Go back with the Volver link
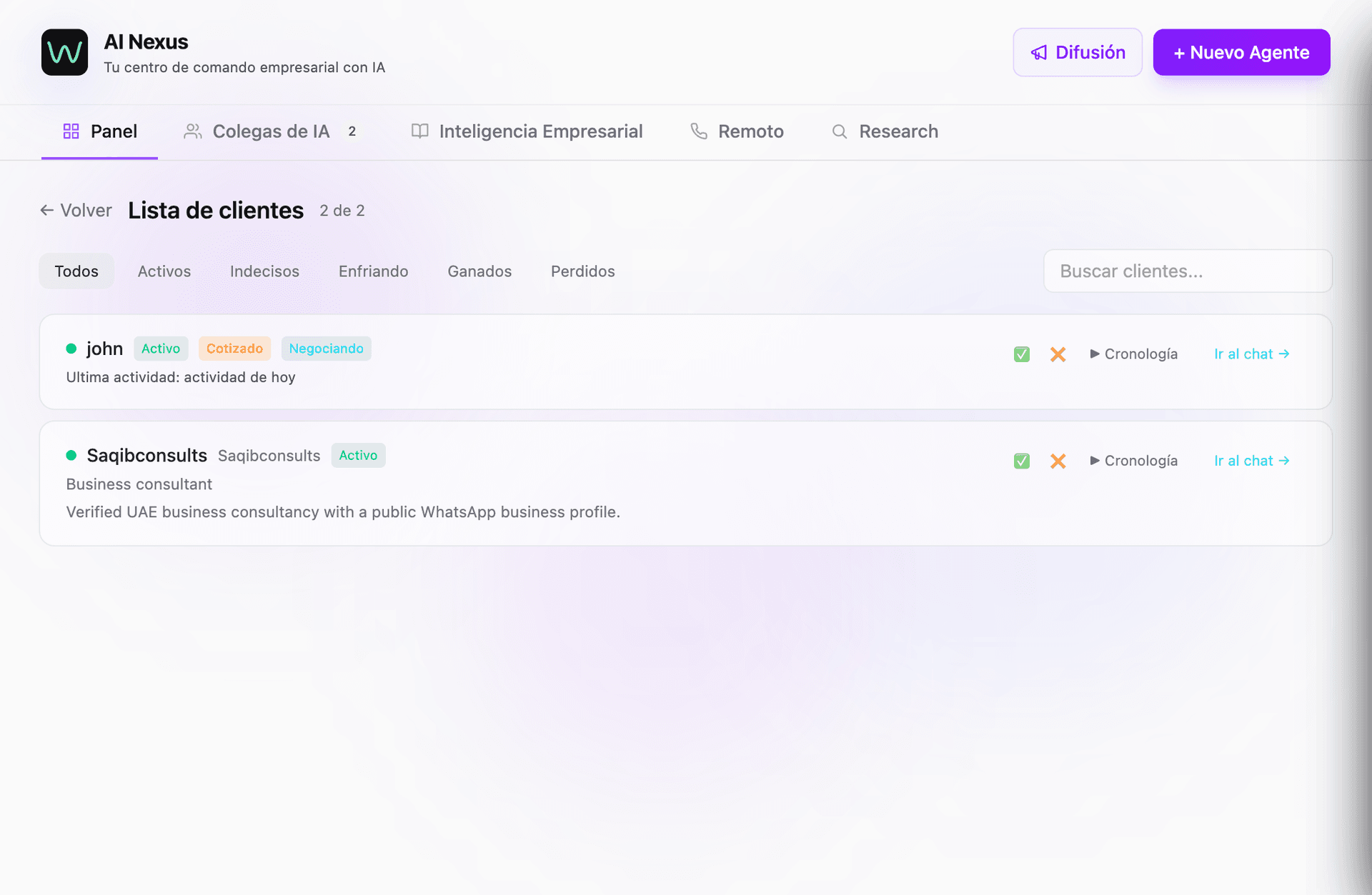1372x895 pixels. pyautogui.click(x=76, y=210)
